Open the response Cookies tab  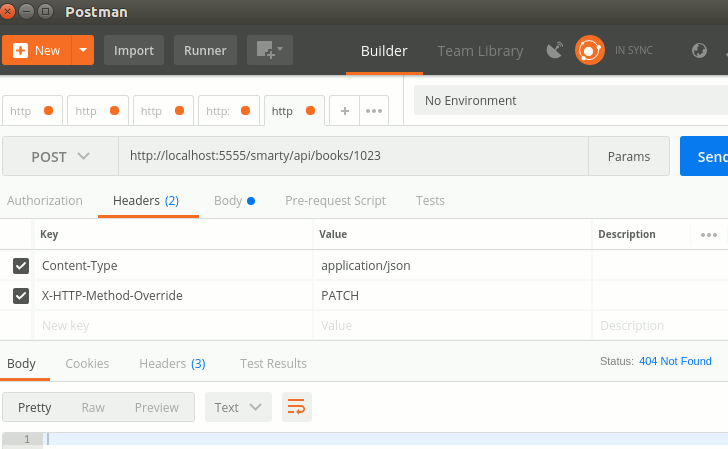pos(87,364)
